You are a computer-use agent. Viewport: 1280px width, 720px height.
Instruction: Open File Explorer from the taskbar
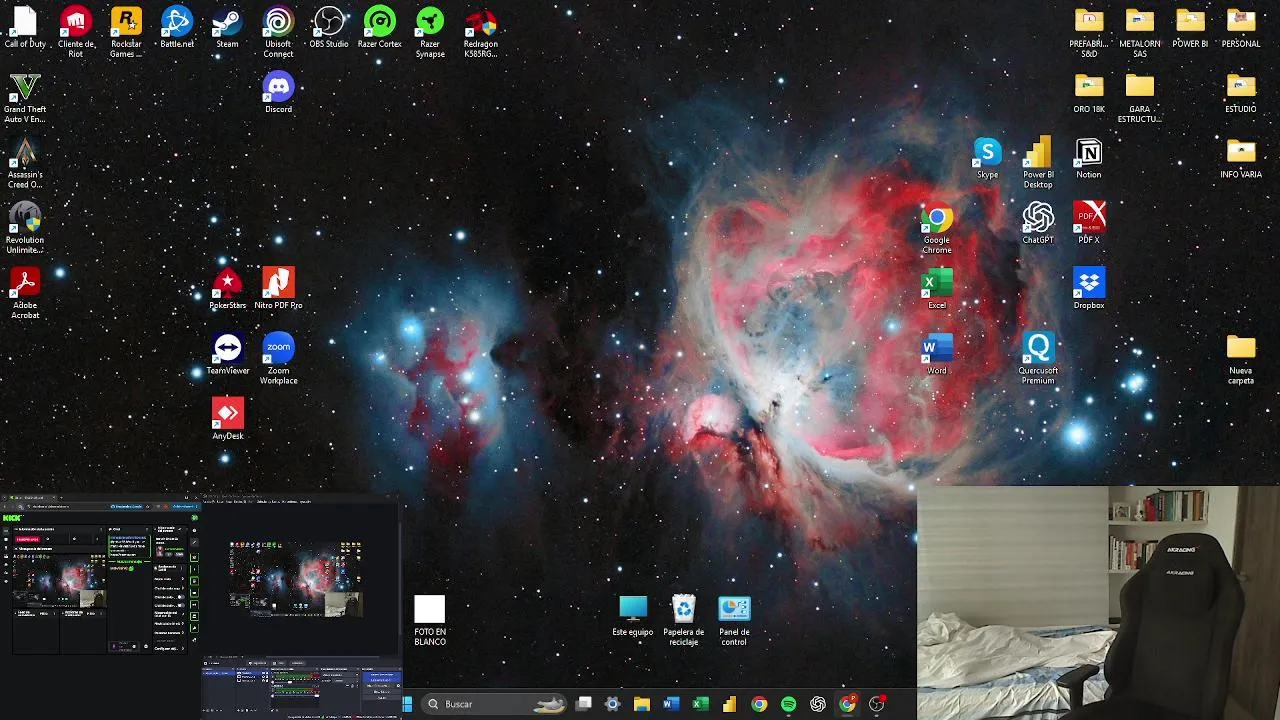[x=642, y=704]
